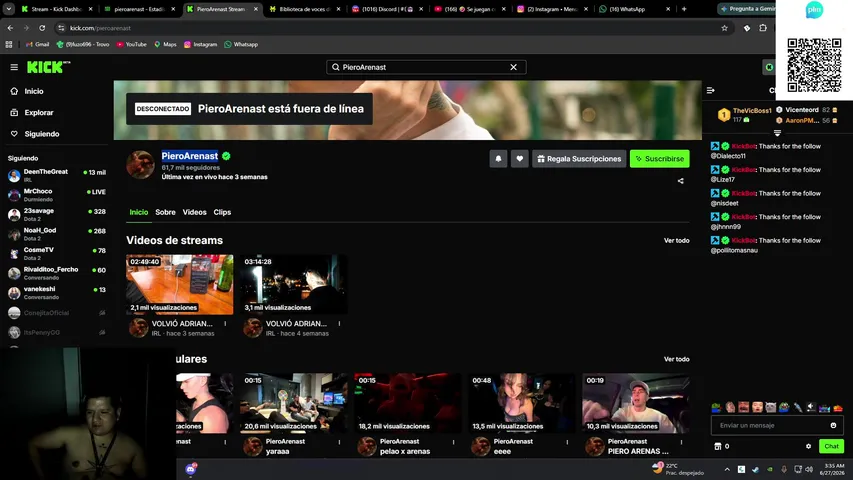Go to Inicio in sidebar
The height and width of the screenshot is (480, 853).
[x=34, y=91]
